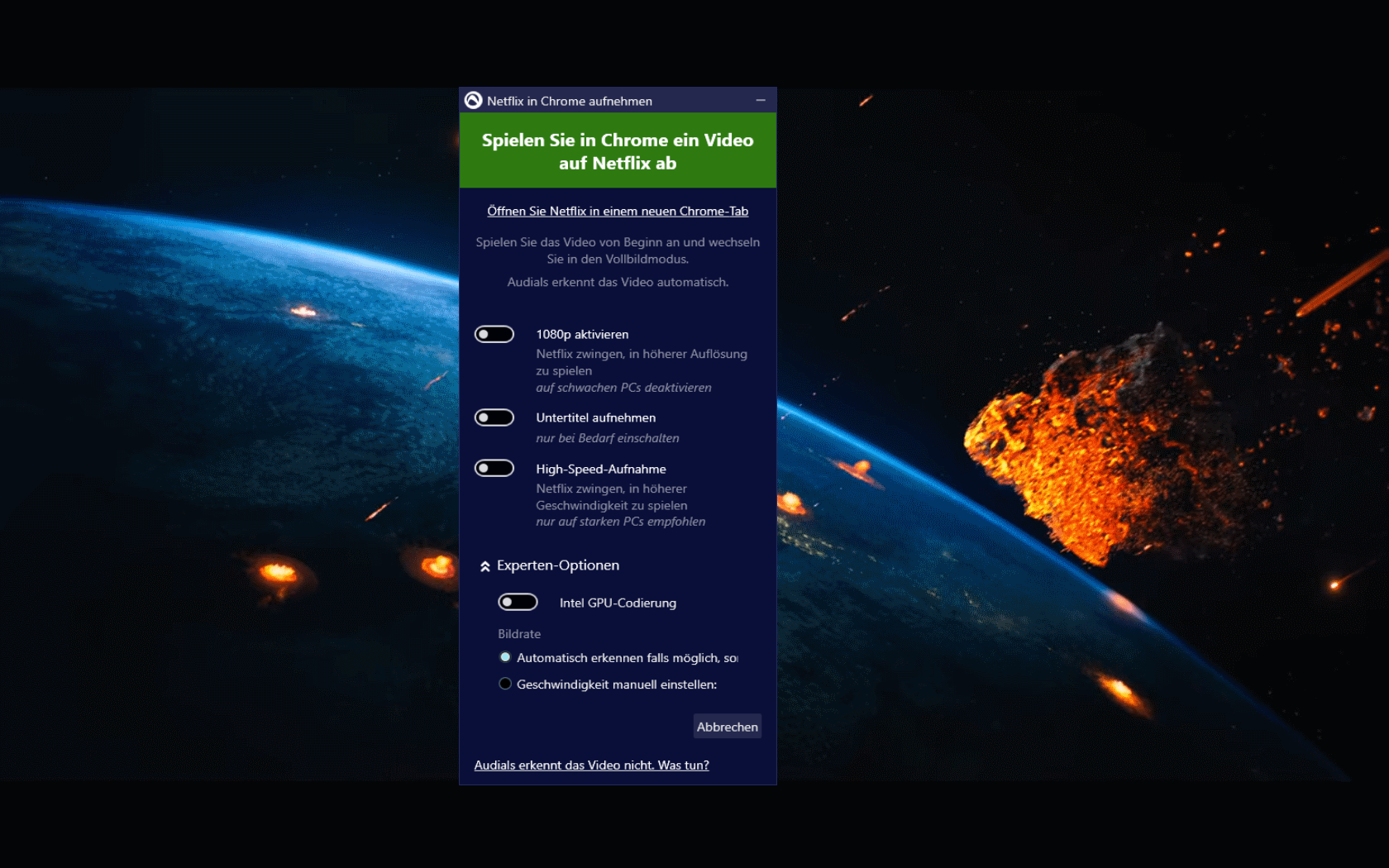Click the 'Bildrate' label

click(519, 634)
